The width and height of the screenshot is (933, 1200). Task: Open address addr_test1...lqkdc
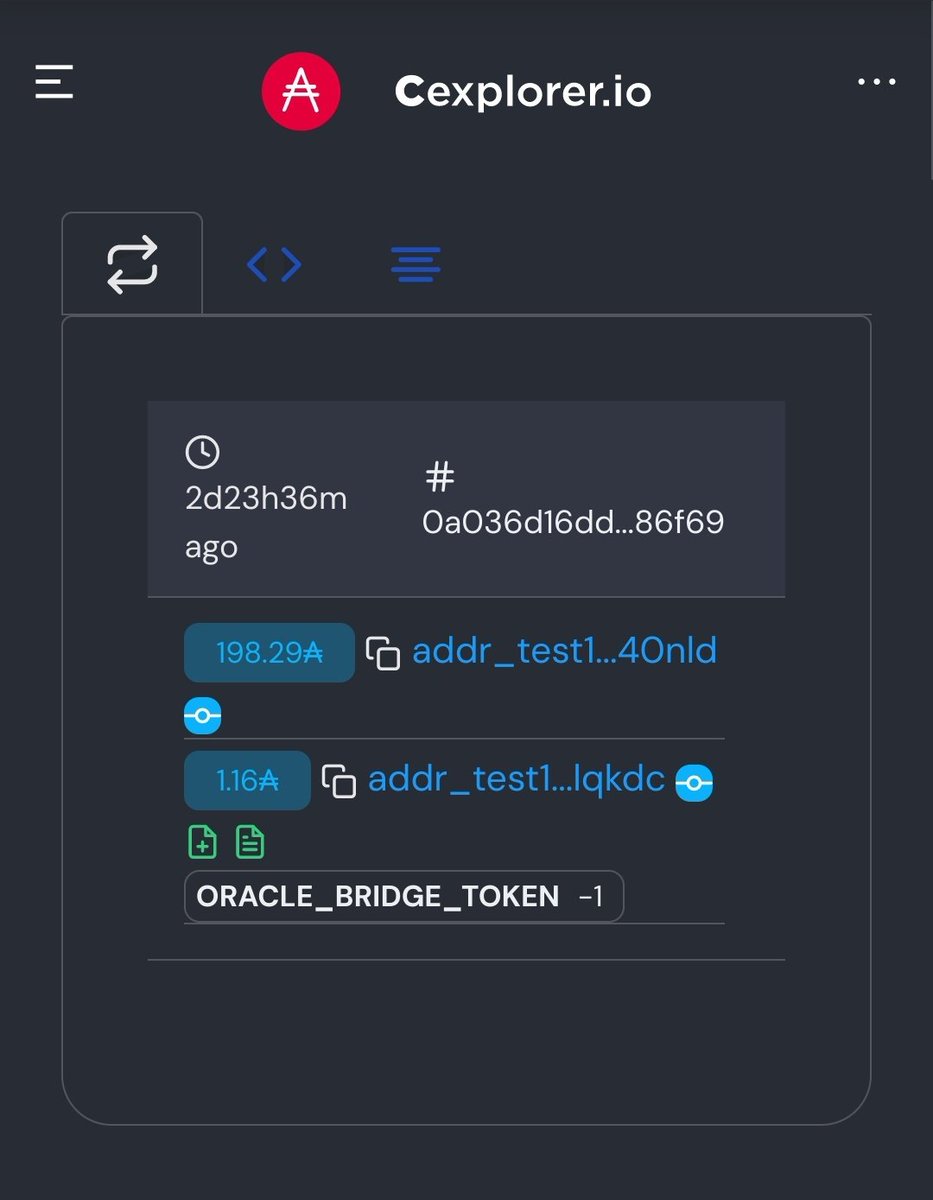517,779
